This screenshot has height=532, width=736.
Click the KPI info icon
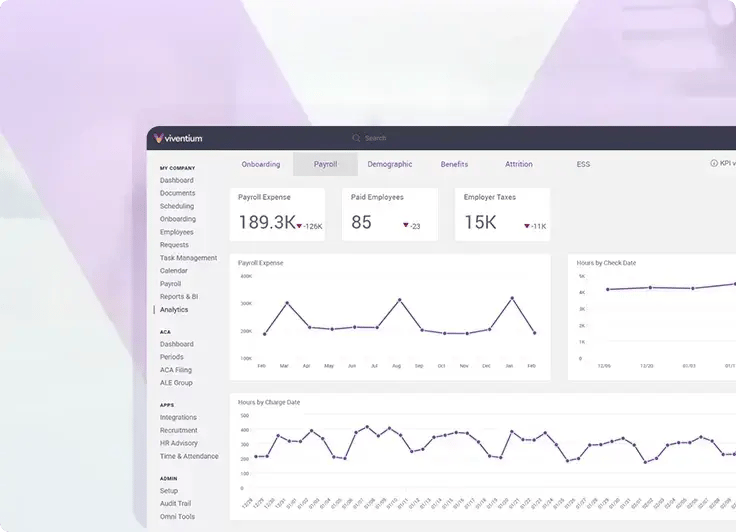tap(714, 163)
